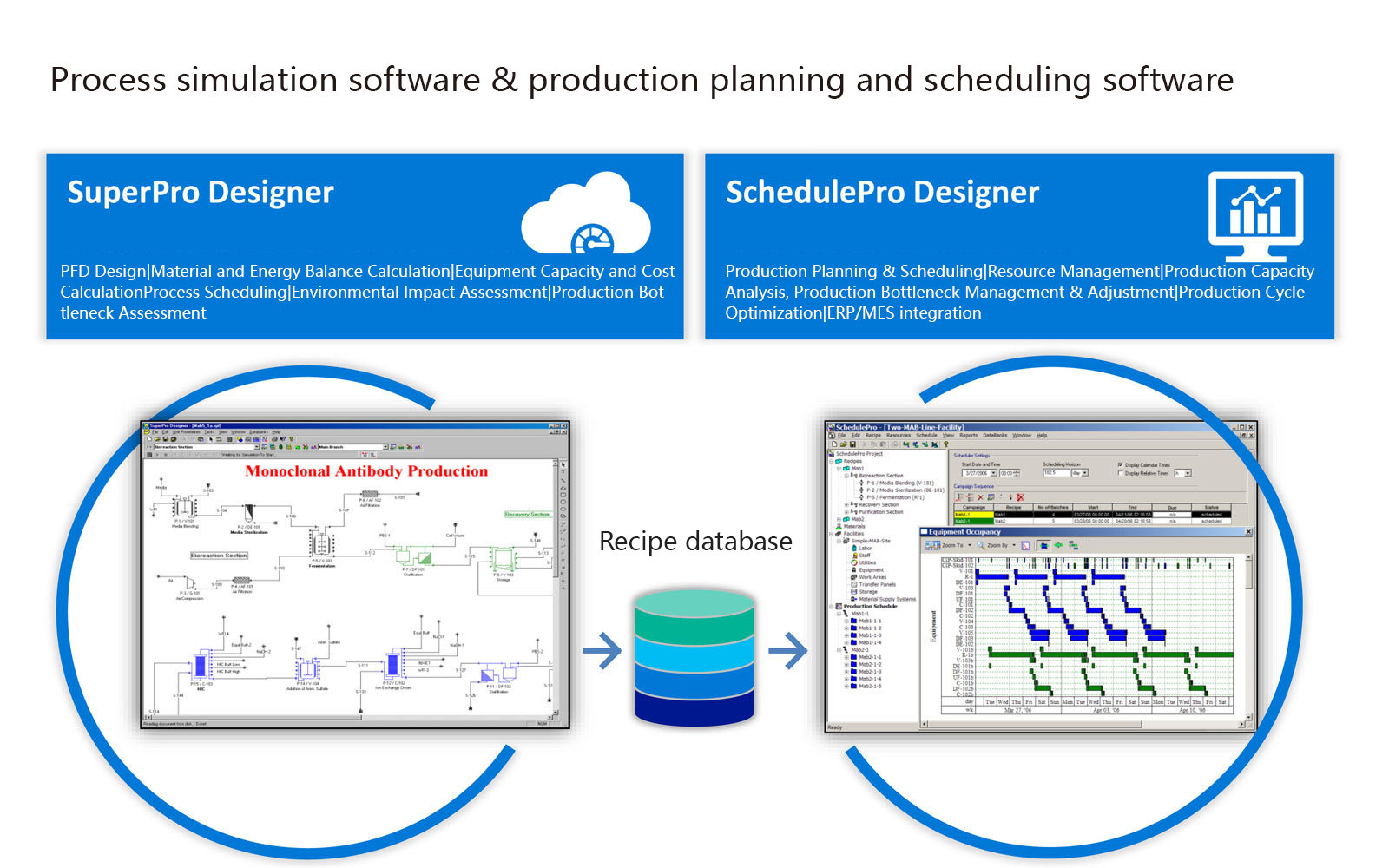Click the P-2 Media Sterilization unit

click(249, 512)
